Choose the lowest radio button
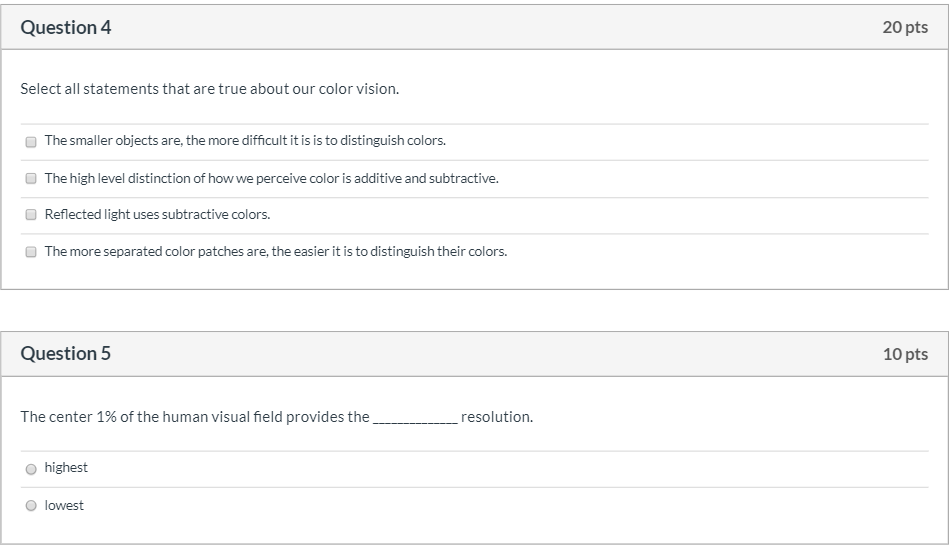Screen dimensions: 951x550 point(31,506)
